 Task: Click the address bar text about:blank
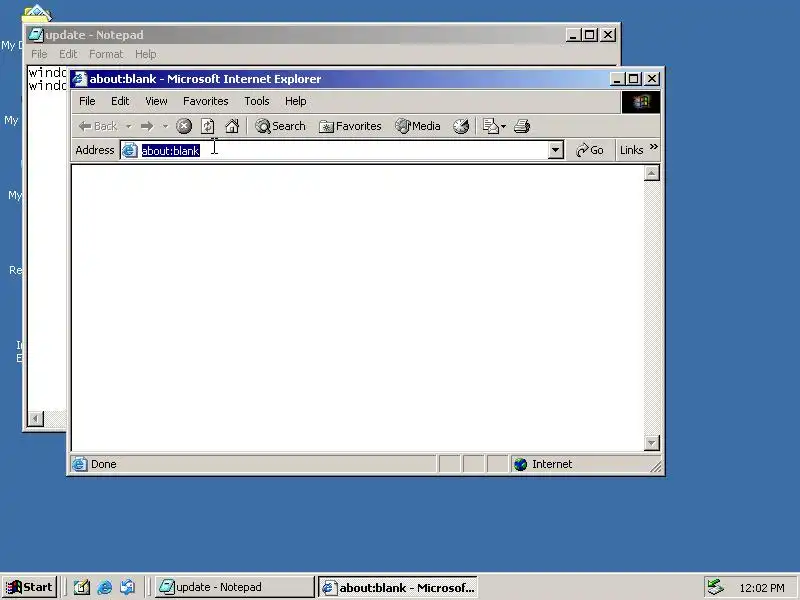pos(170,151)
